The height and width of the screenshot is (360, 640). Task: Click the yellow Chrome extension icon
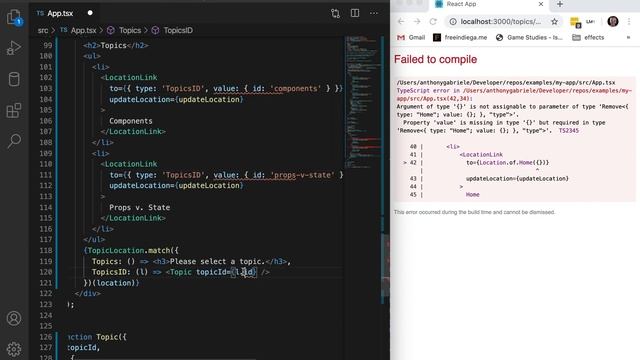point(576,22)
